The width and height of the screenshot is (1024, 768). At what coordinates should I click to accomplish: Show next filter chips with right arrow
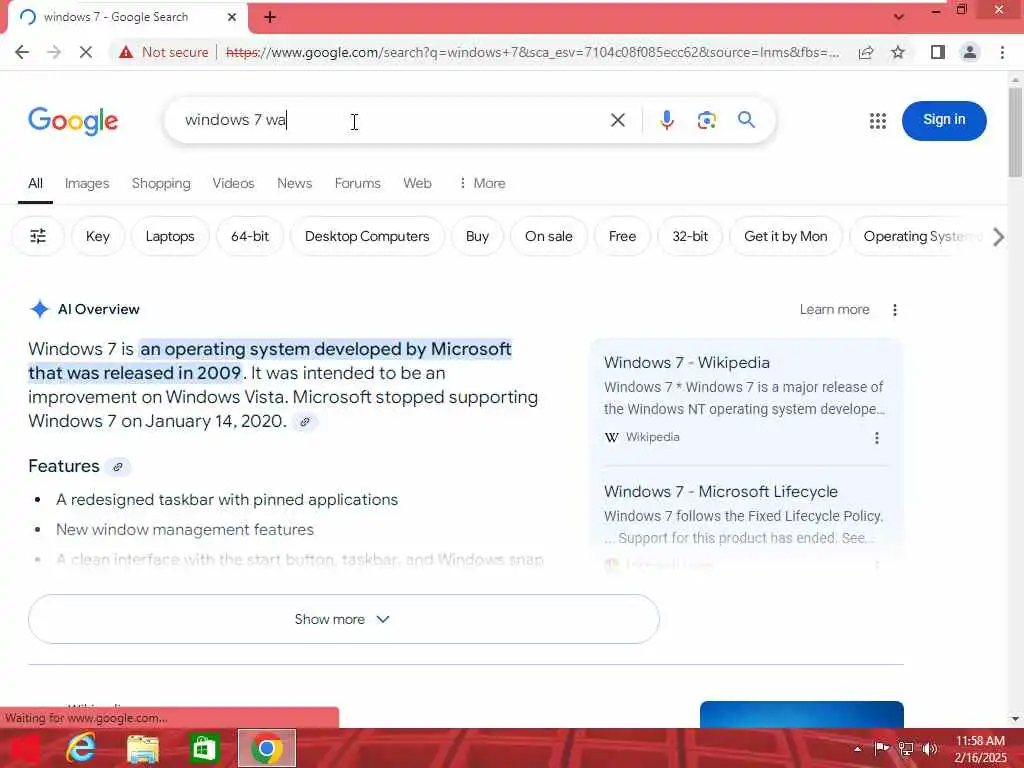tap(998, 237)
